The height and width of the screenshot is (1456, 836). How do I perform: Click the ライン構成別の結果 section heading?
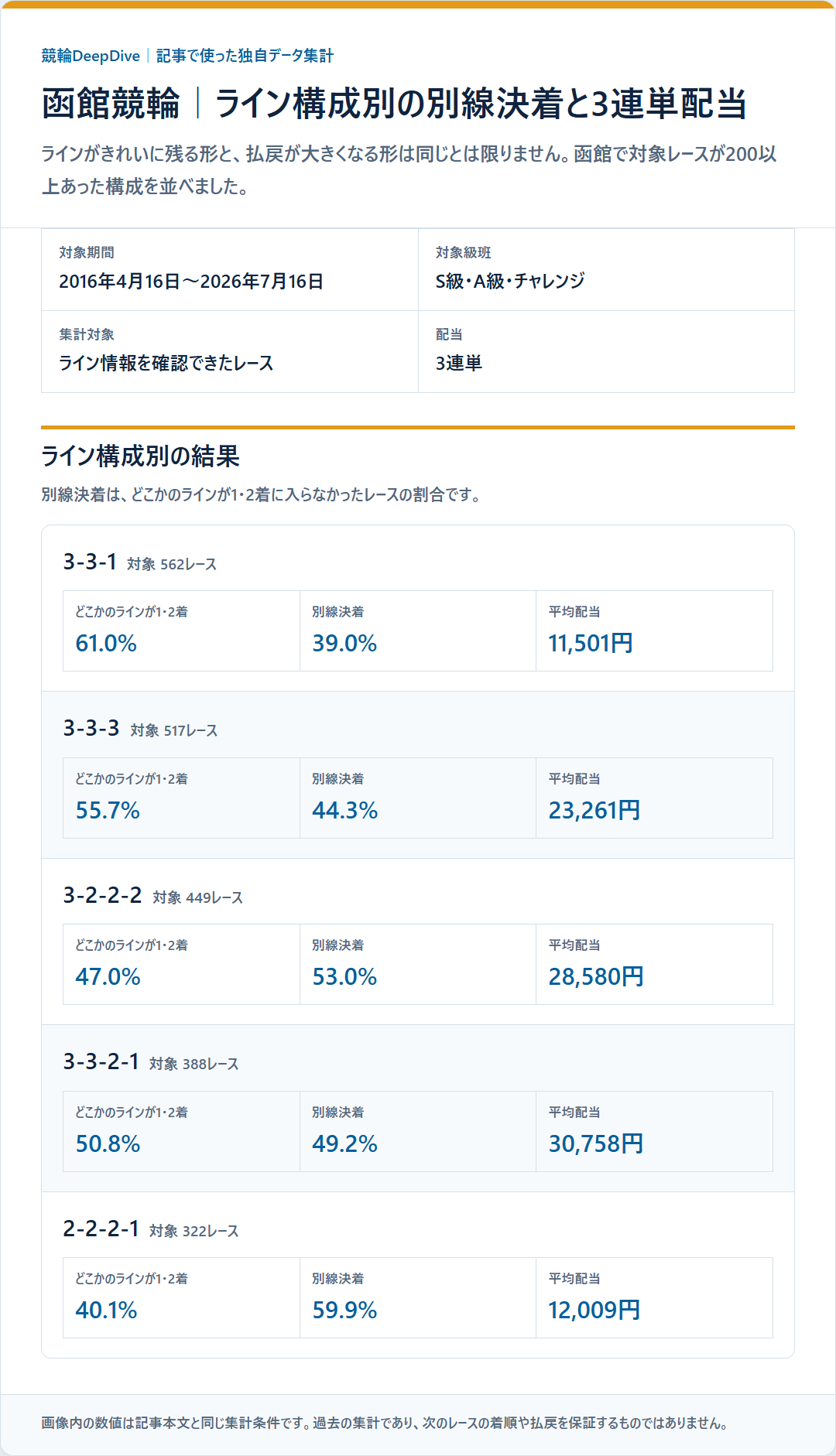coord(140,456)
